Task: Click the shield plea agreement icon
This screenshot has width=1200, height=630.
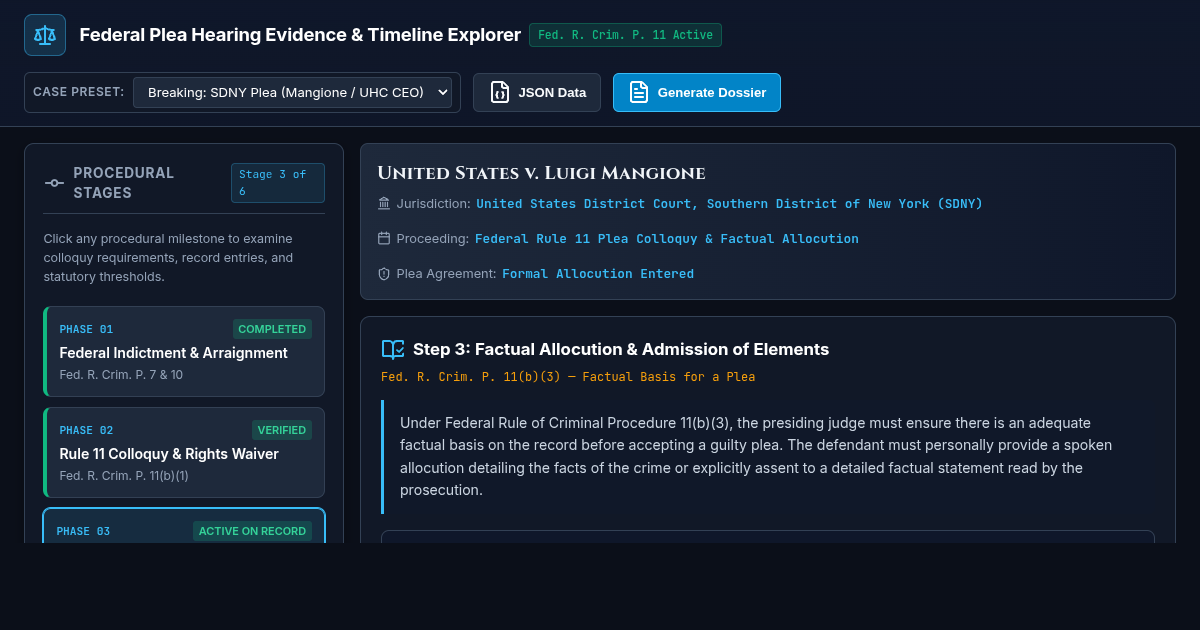Action: (x=384, y=273)
